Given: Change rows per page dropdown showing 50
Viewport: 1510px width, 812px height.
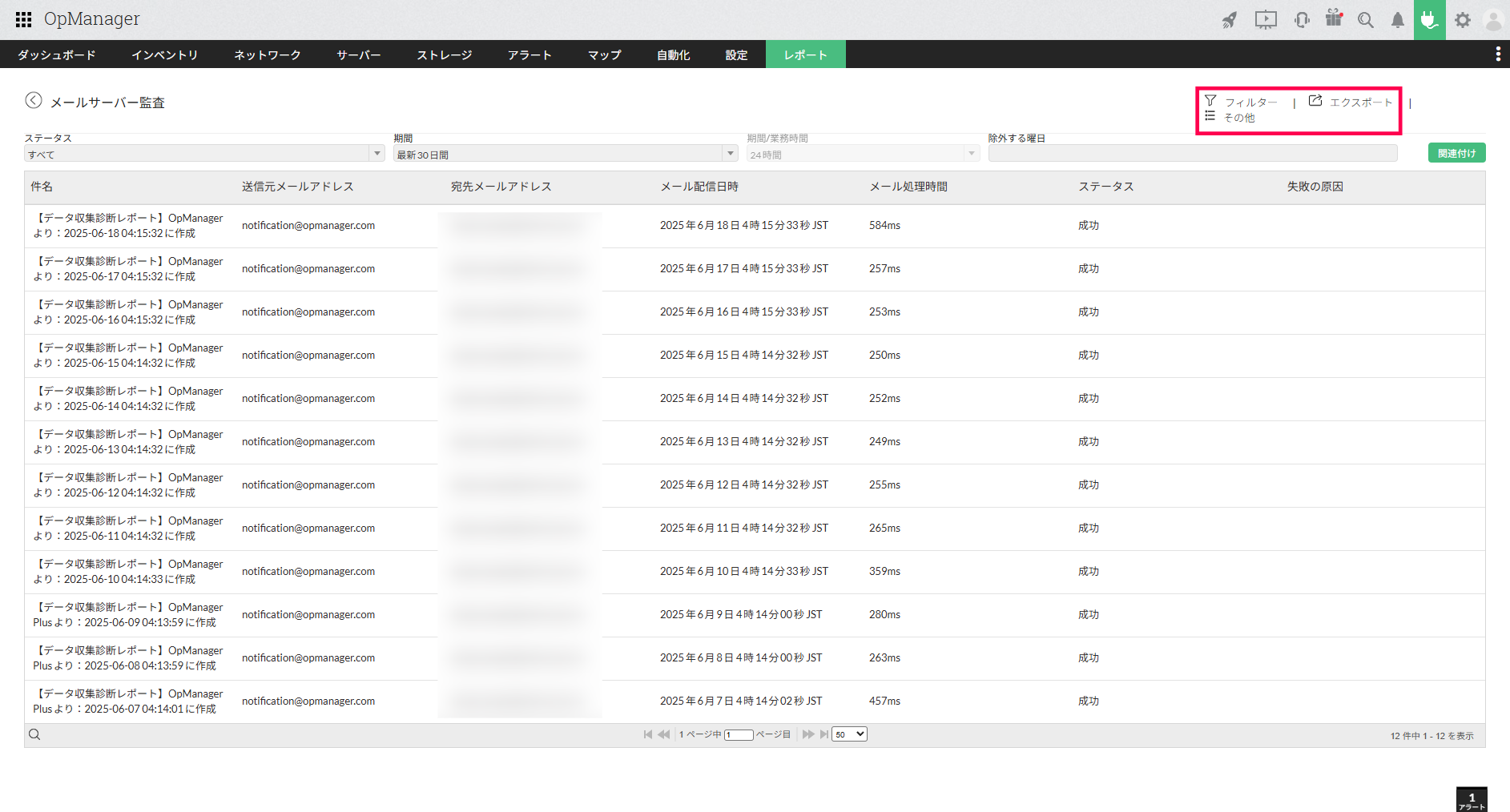Looking at the screenshot, I should [849, 734].
